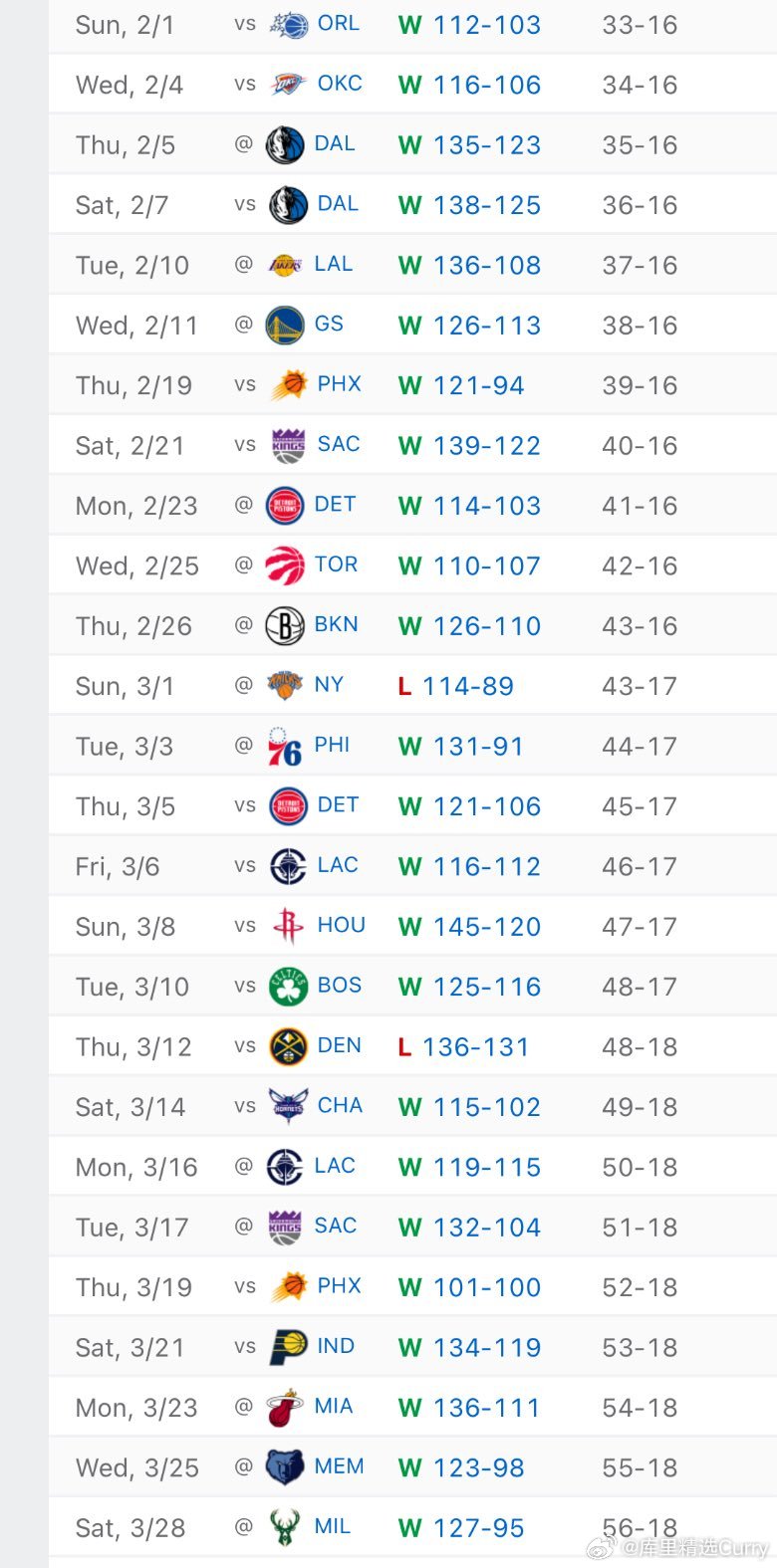The image size is (777, 1568).
Task: Open the W 145-120 game recap
Action: [469, 927]
